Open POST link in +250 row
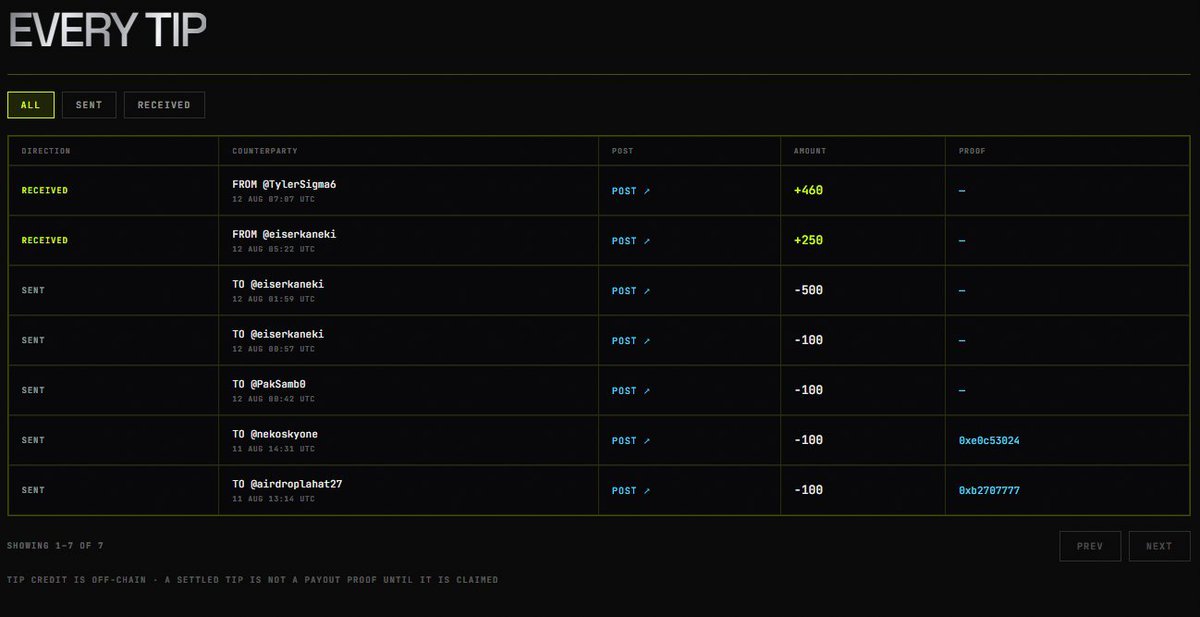Viewport: 1200px width, 617px height. point(631,240)
